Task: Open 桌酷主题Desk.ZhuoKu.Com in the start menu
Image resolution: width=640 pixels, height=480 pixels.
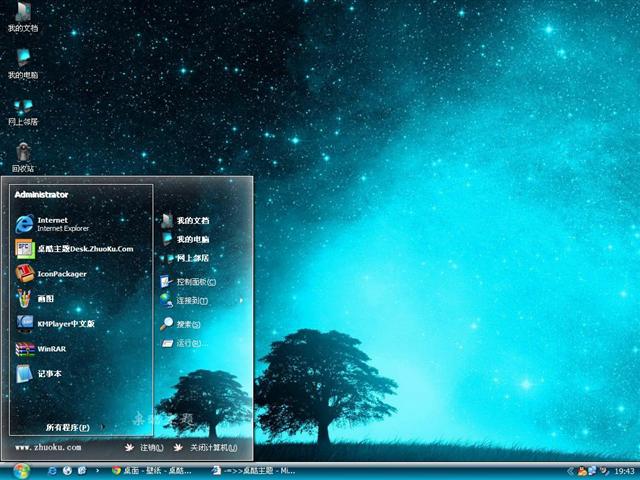Action: coord(74,249)
